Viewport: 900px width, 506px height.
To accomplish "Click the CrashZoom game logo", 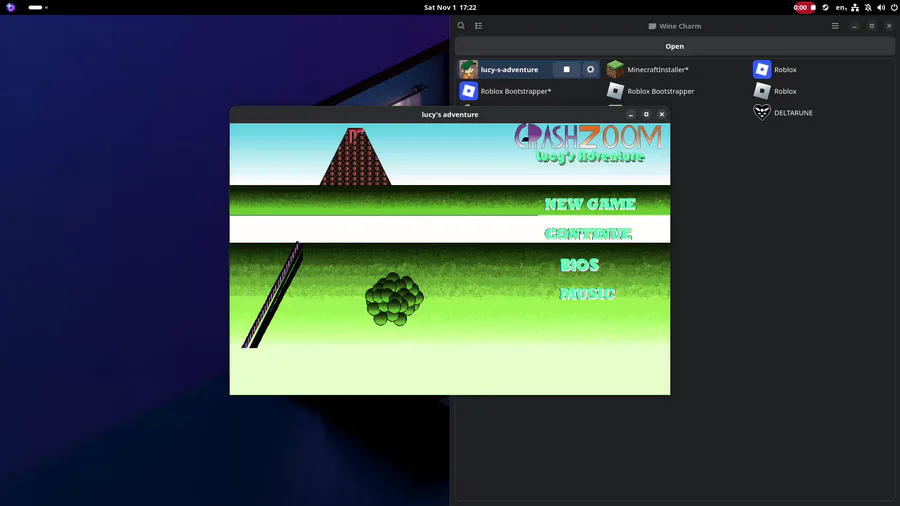I will tap(588, 144).
